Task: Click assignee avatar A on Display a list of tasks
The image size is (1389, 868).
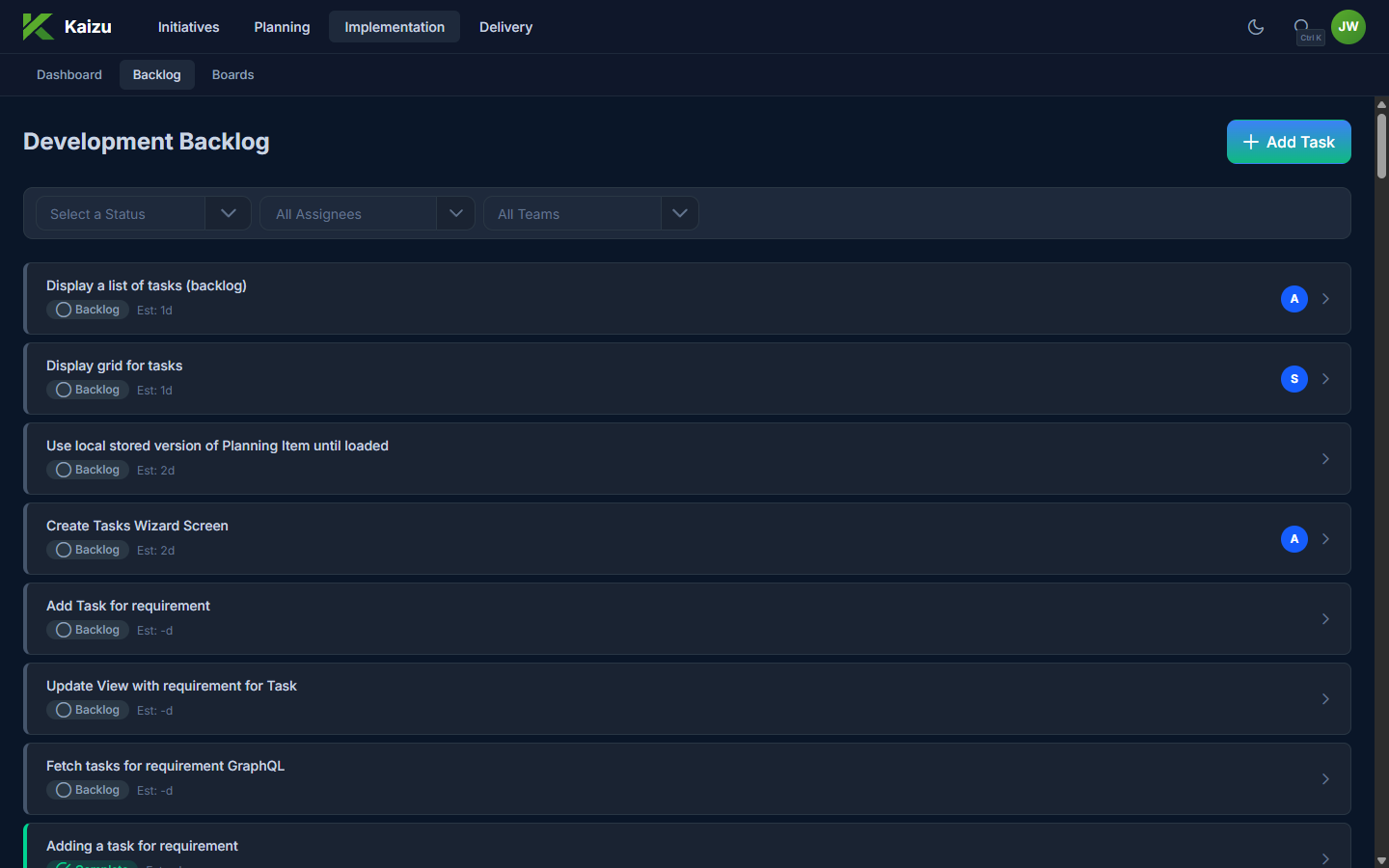Action: click(1294, 299)
